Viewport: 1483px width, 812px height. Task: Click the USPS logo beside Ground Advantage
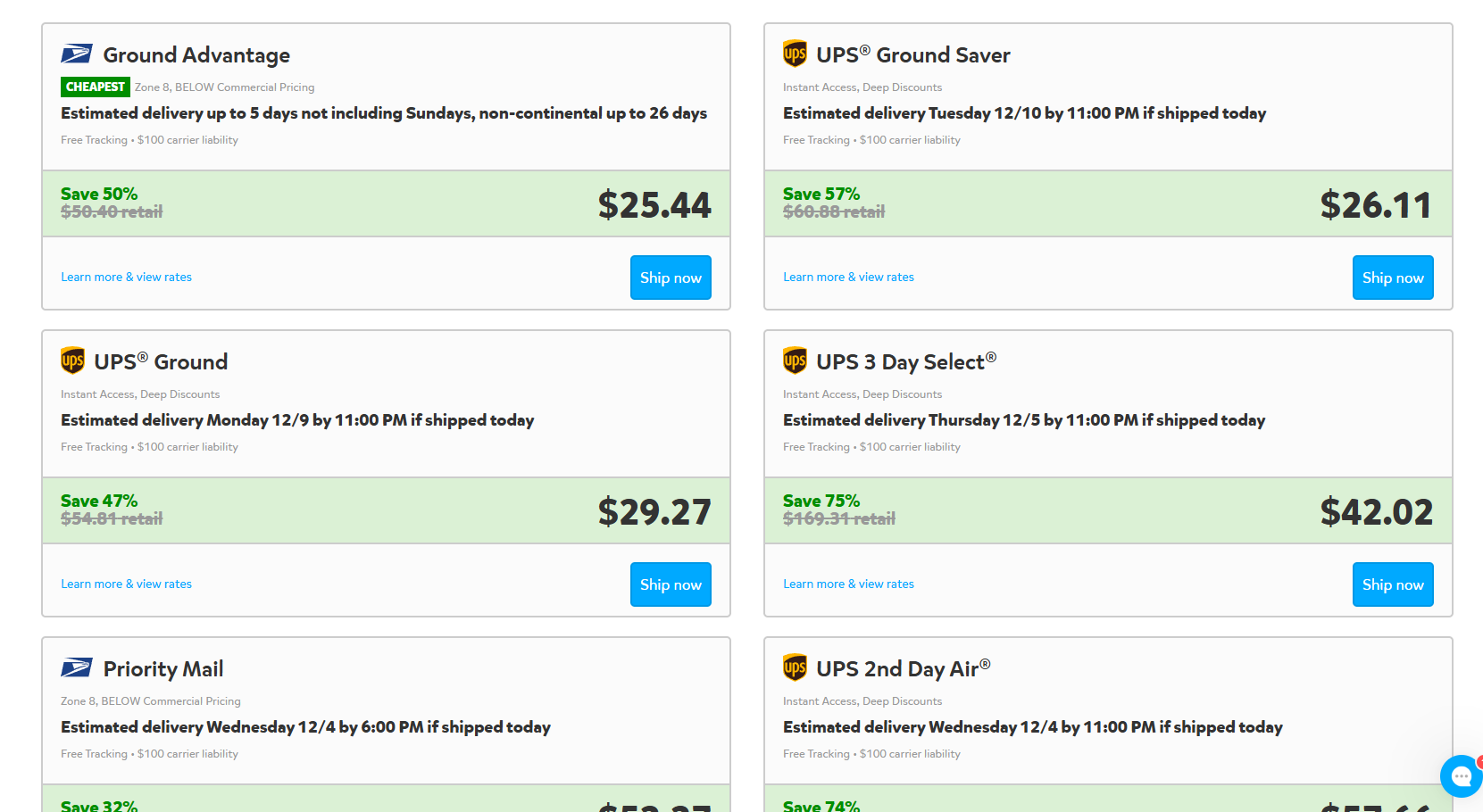[77, 54]
